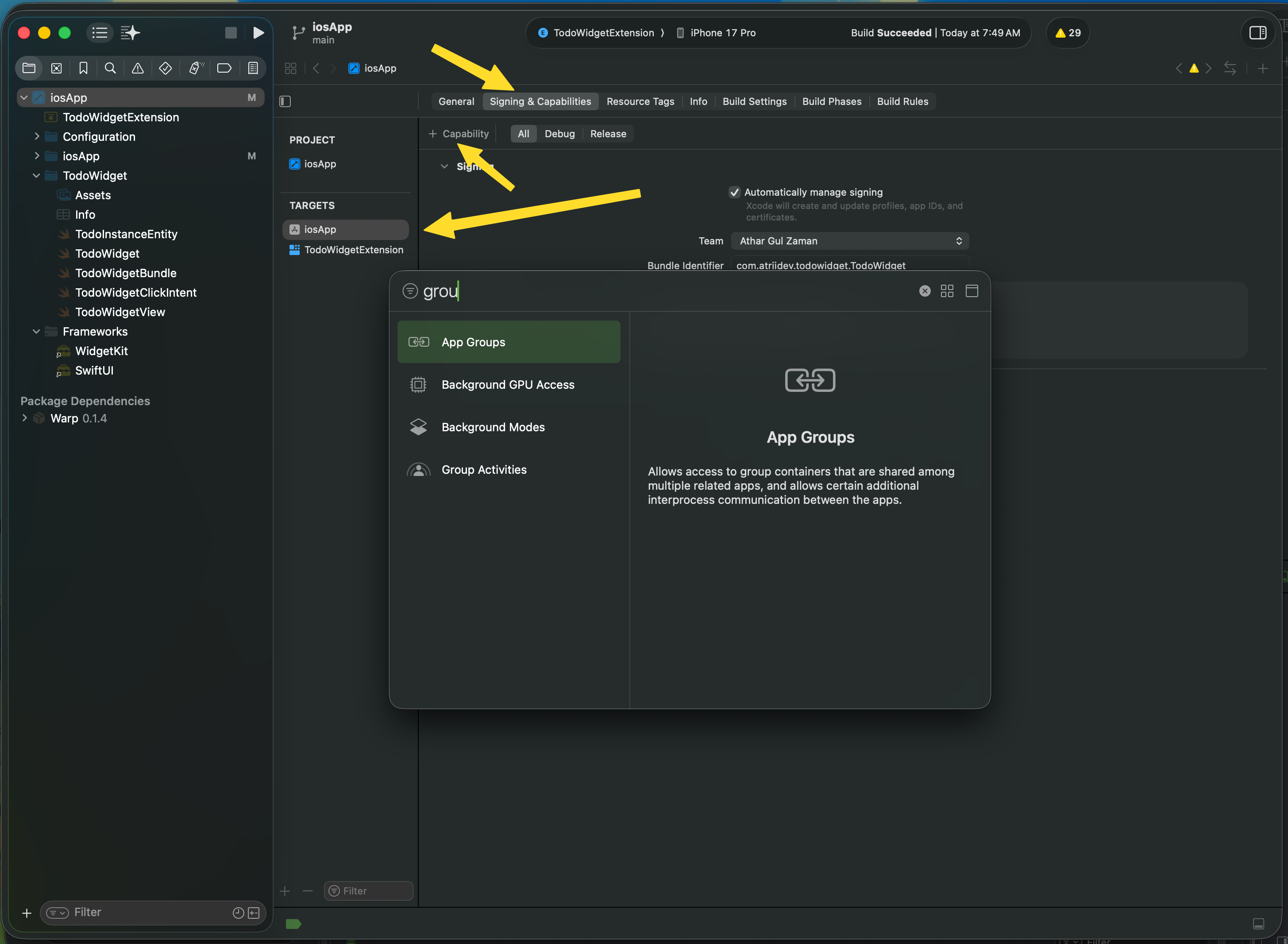Collapse the TodoWidget folder
This screenshot has height=944, width=1288.
click(x=37, y=175)
